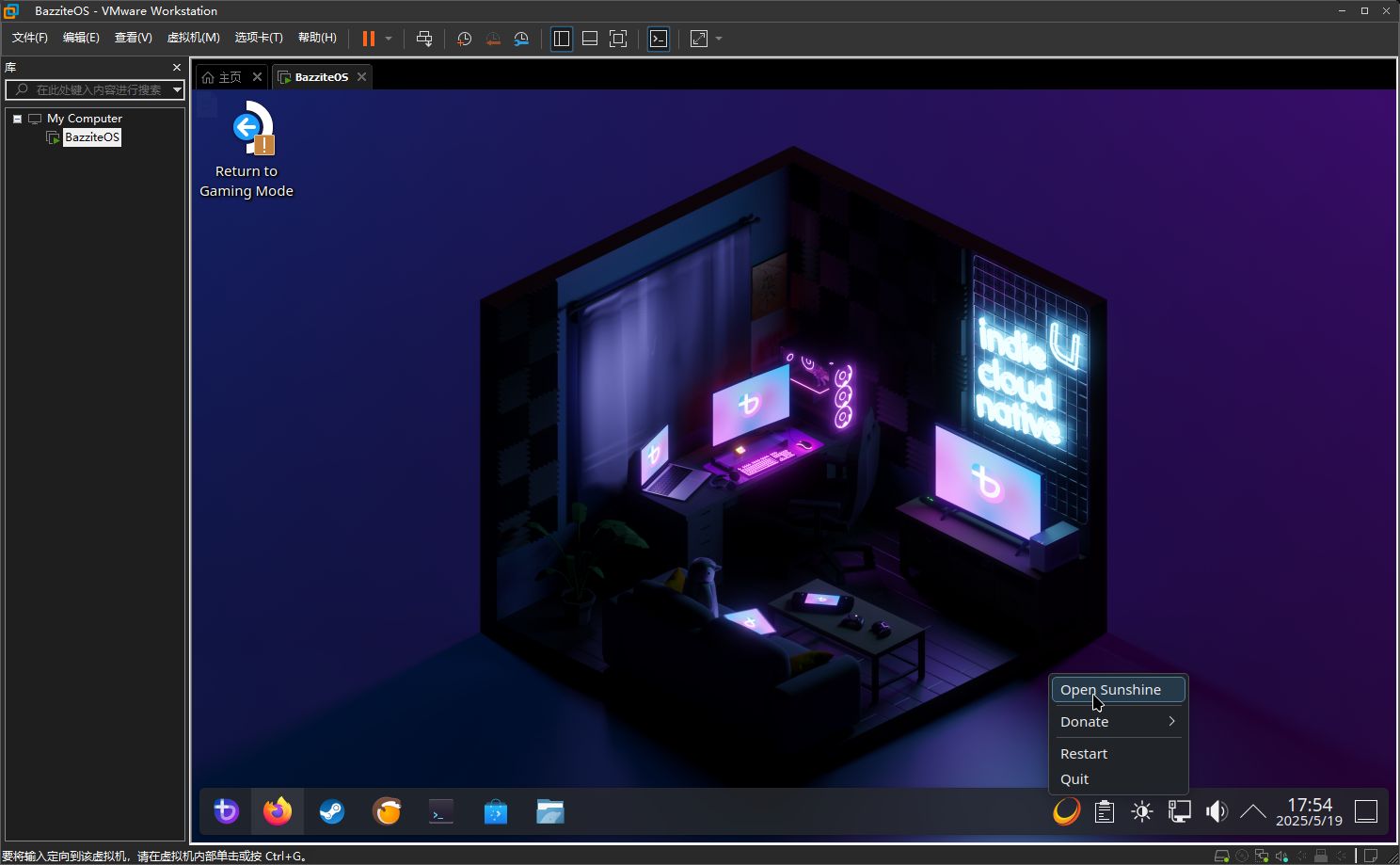Choose Quit in the Sunshine menu
Screen dimensions: 1400x865
(1118, 779)
